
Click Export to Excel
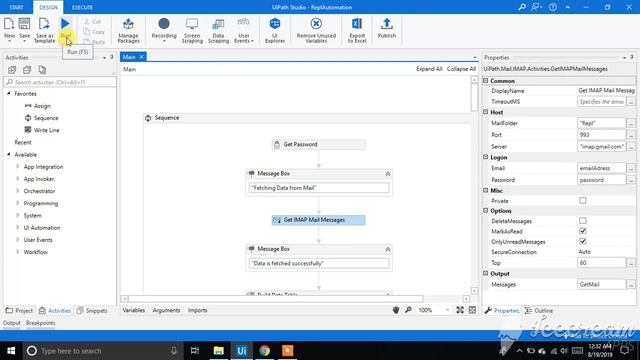[x=357, y=30]
